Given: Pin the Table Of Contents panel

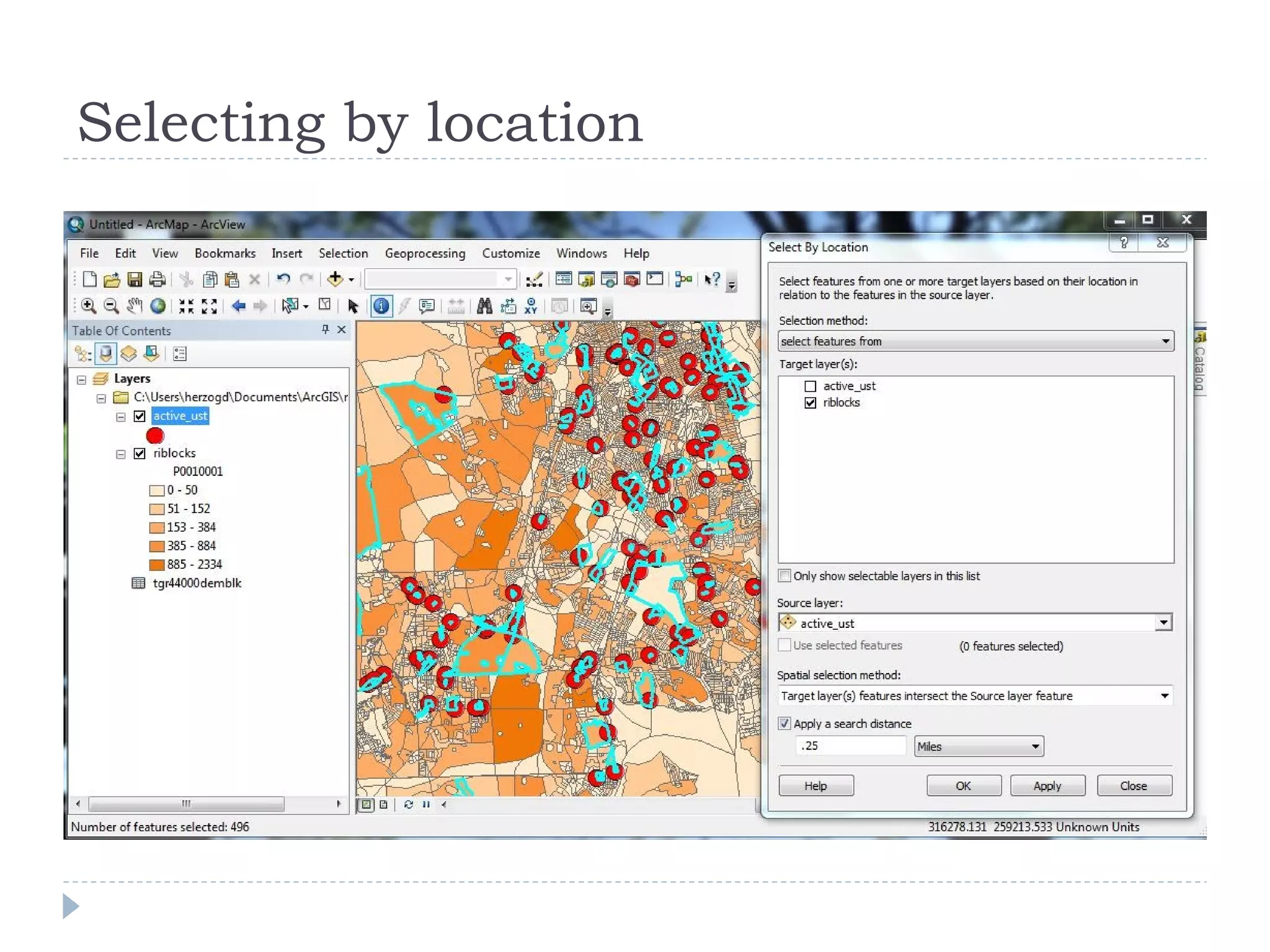Looking at the screenshot, I should click(325, 330).
